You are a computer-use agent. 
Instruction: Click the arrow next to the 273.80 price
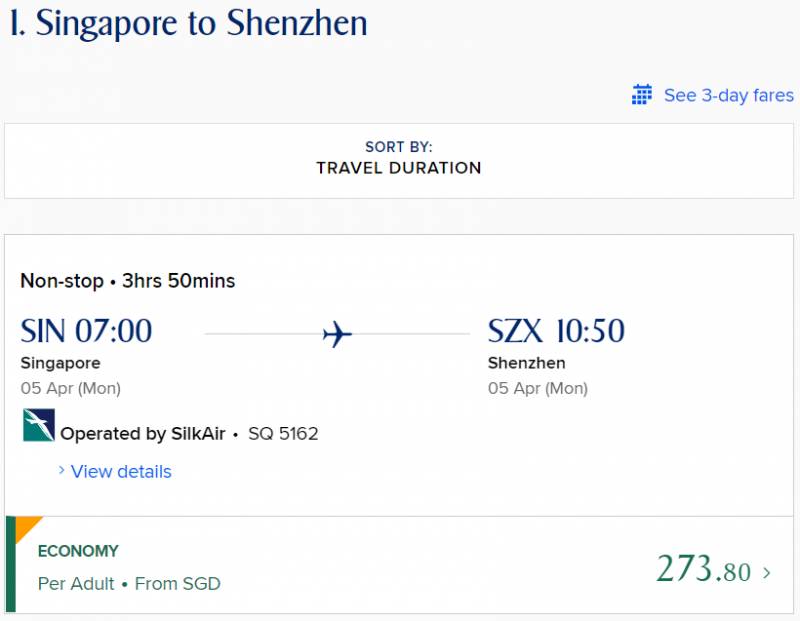767,573
